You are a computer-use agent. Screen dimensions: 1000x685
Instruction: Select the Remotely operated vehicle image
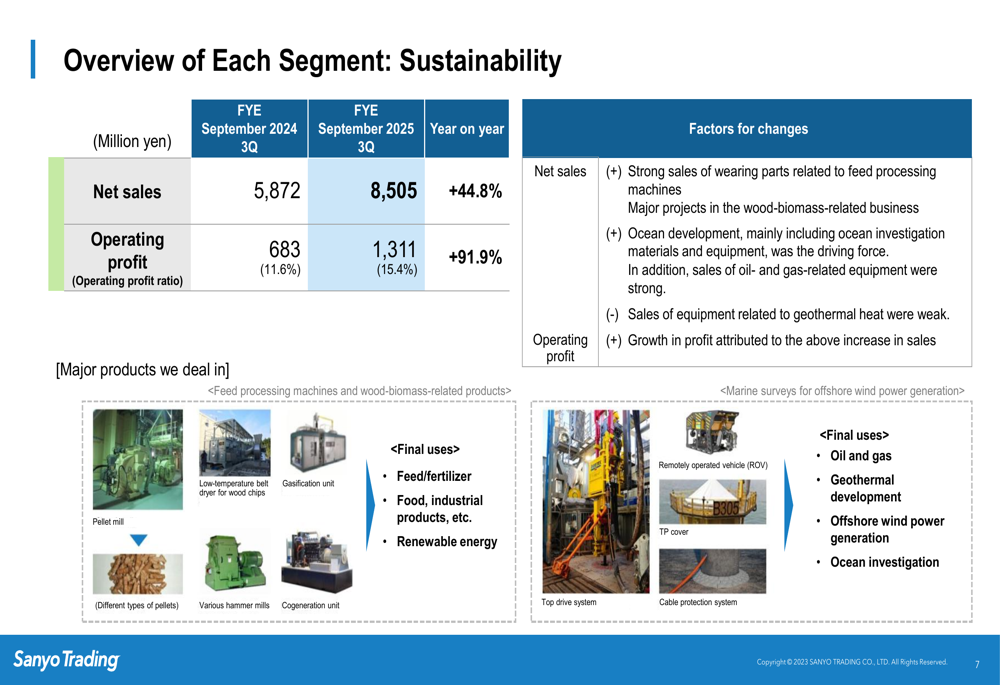tap(712, 432)
